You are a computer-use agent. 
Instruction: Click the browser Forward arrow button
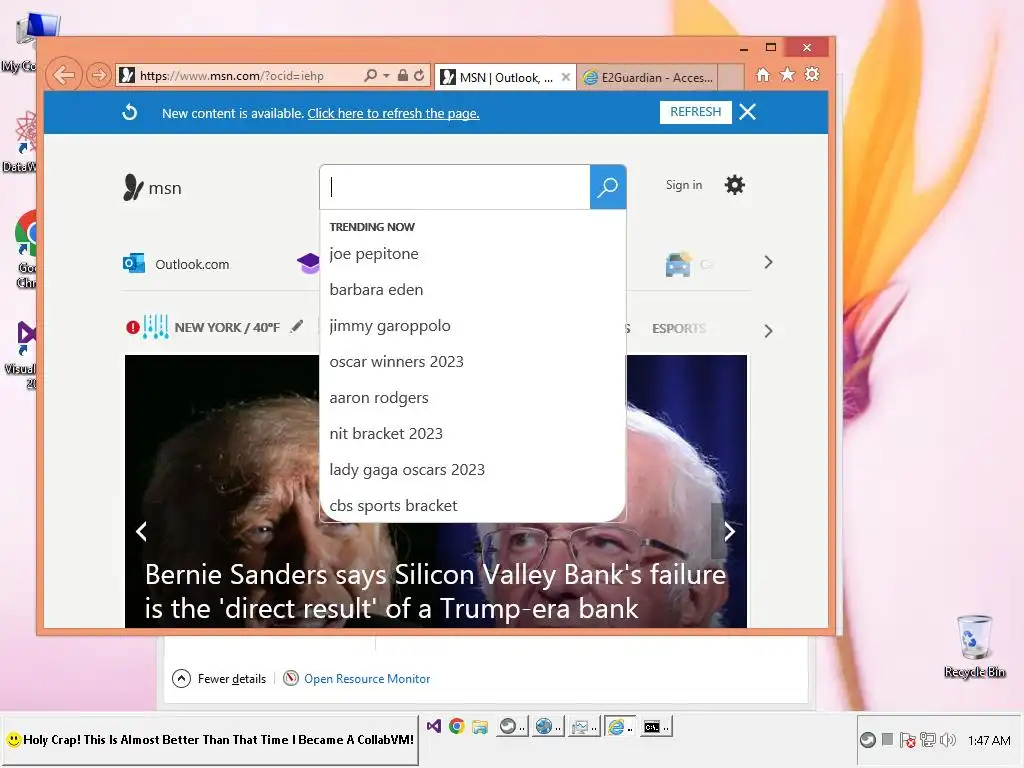click(99, 76)
